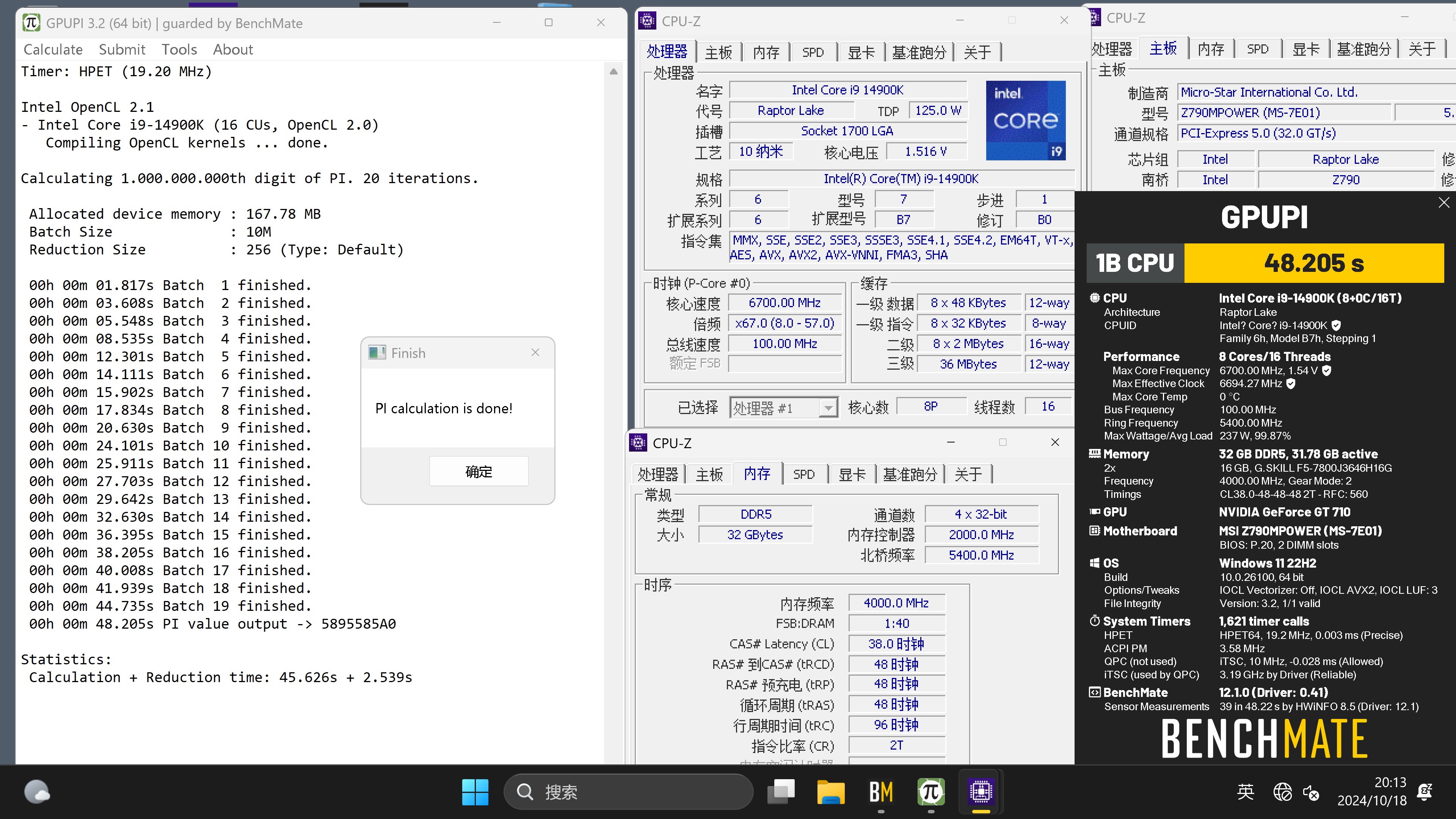Switch to 主板 tab in memory CPU-Z window
1456x819 pixels.
pos(709,474)
